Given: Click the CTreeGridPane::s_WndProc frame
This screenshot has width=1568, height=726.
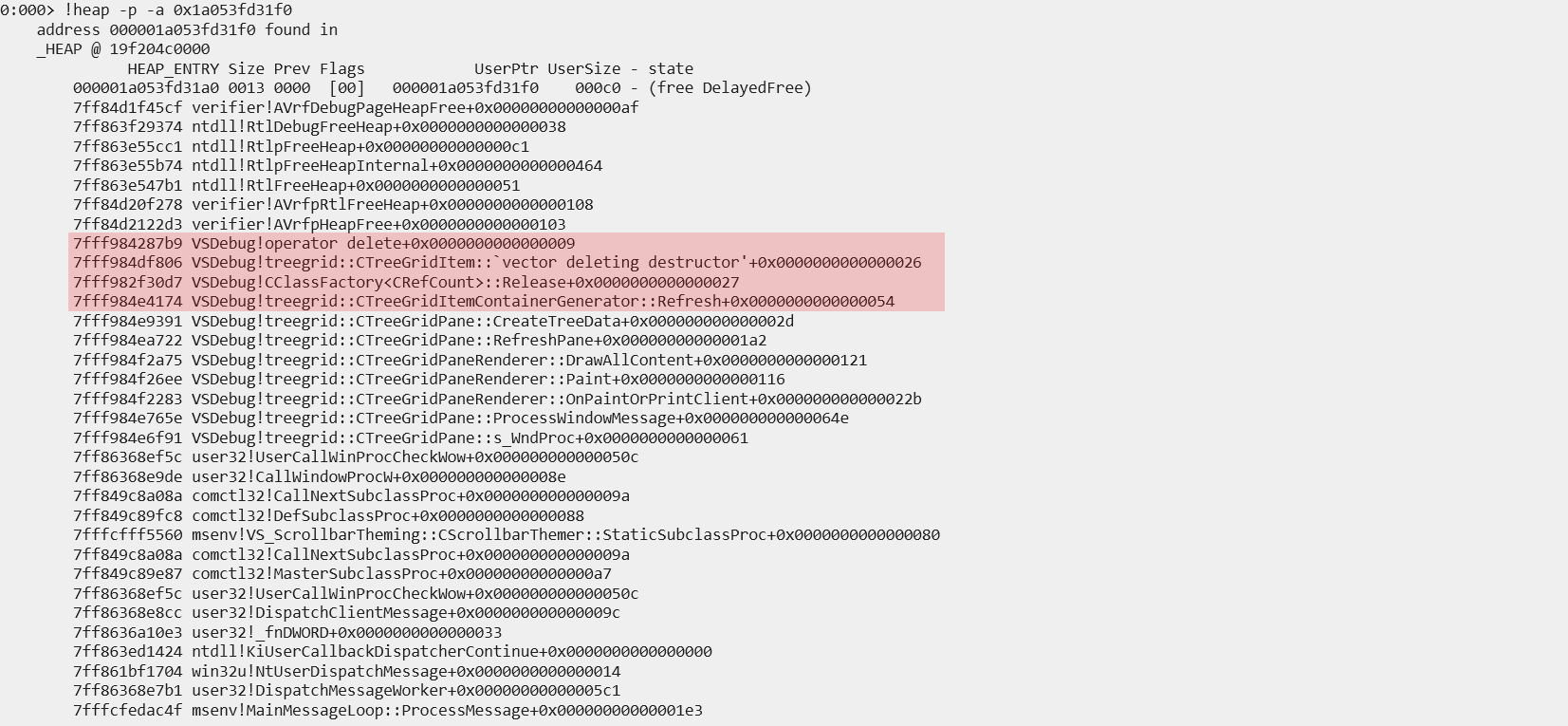Looking at the screenshot, I should (411, 438).
